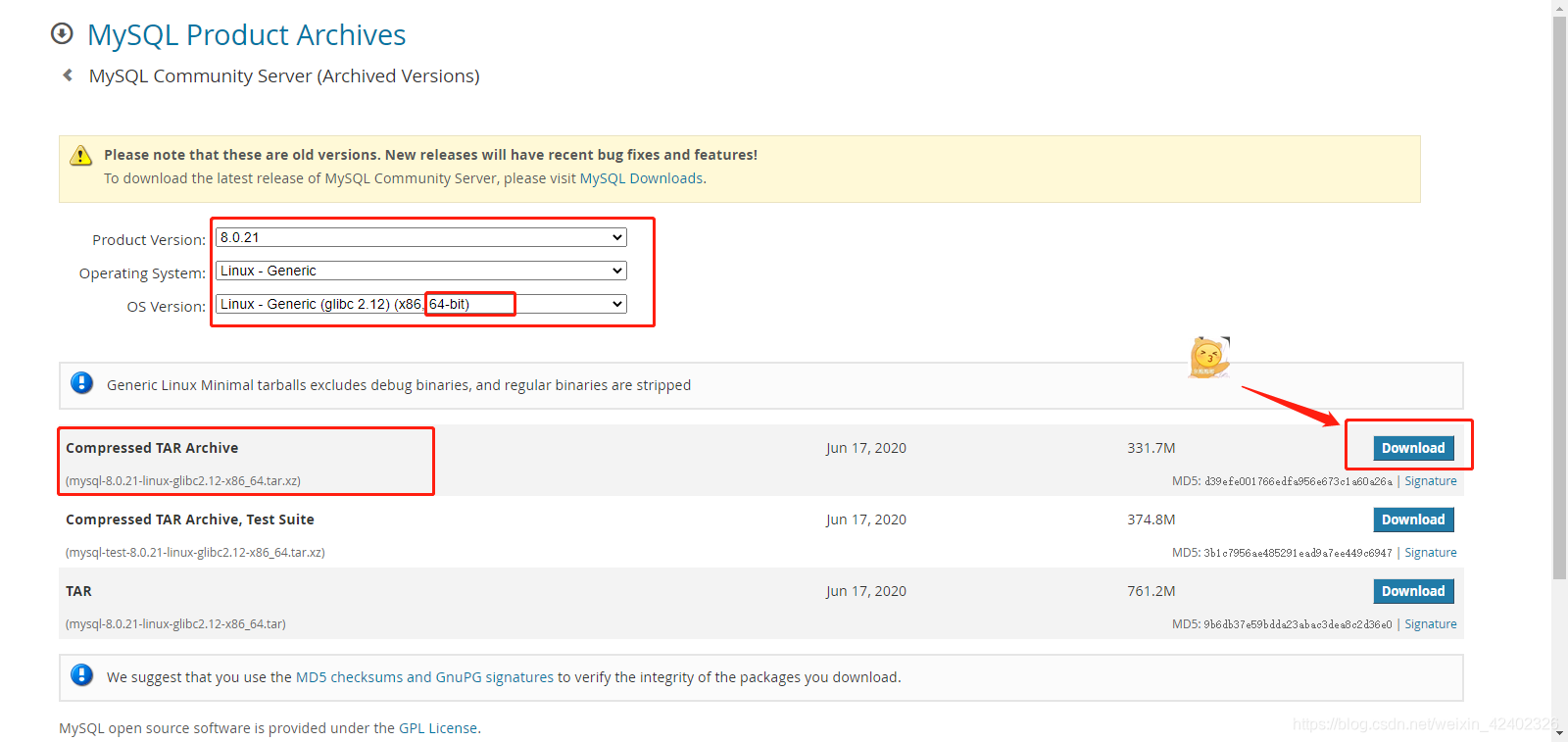Screen dimensions: 1568x742
Task: Click the blue info icon beside MD5 checksums suggestion
Action: pos(82,675)
